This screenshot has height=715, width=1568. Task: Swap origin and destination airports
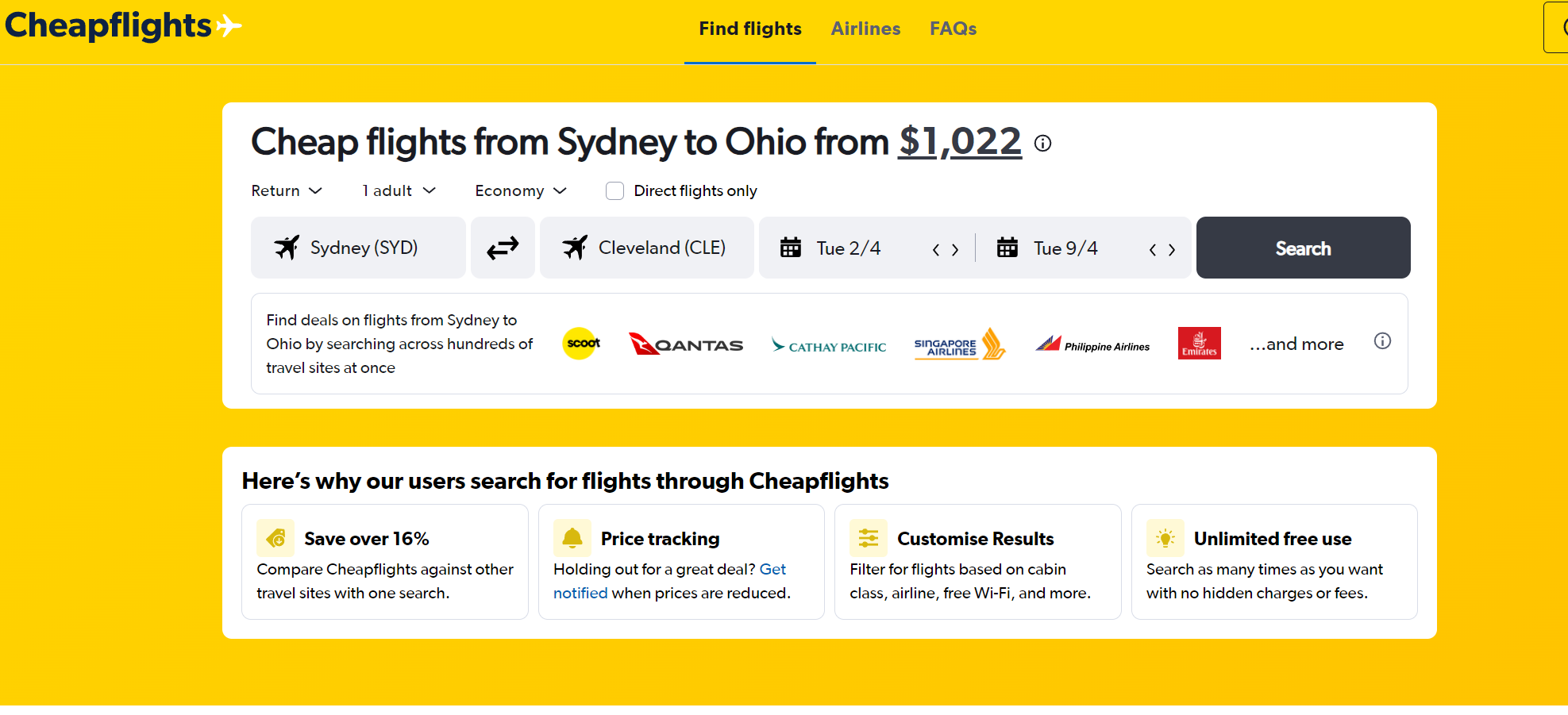point(503,248)
